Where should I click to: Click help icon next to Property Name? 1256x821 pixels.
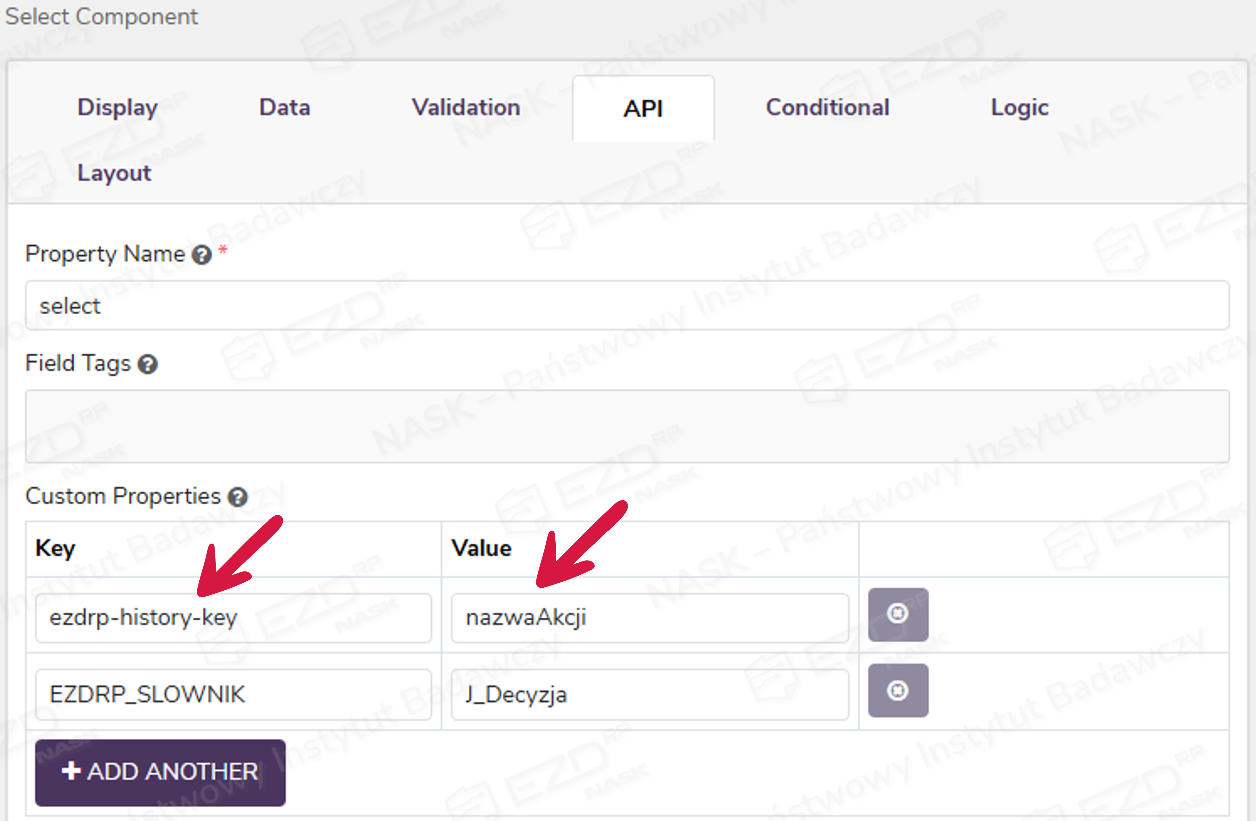pyautogui.click(x=201, y=255)
